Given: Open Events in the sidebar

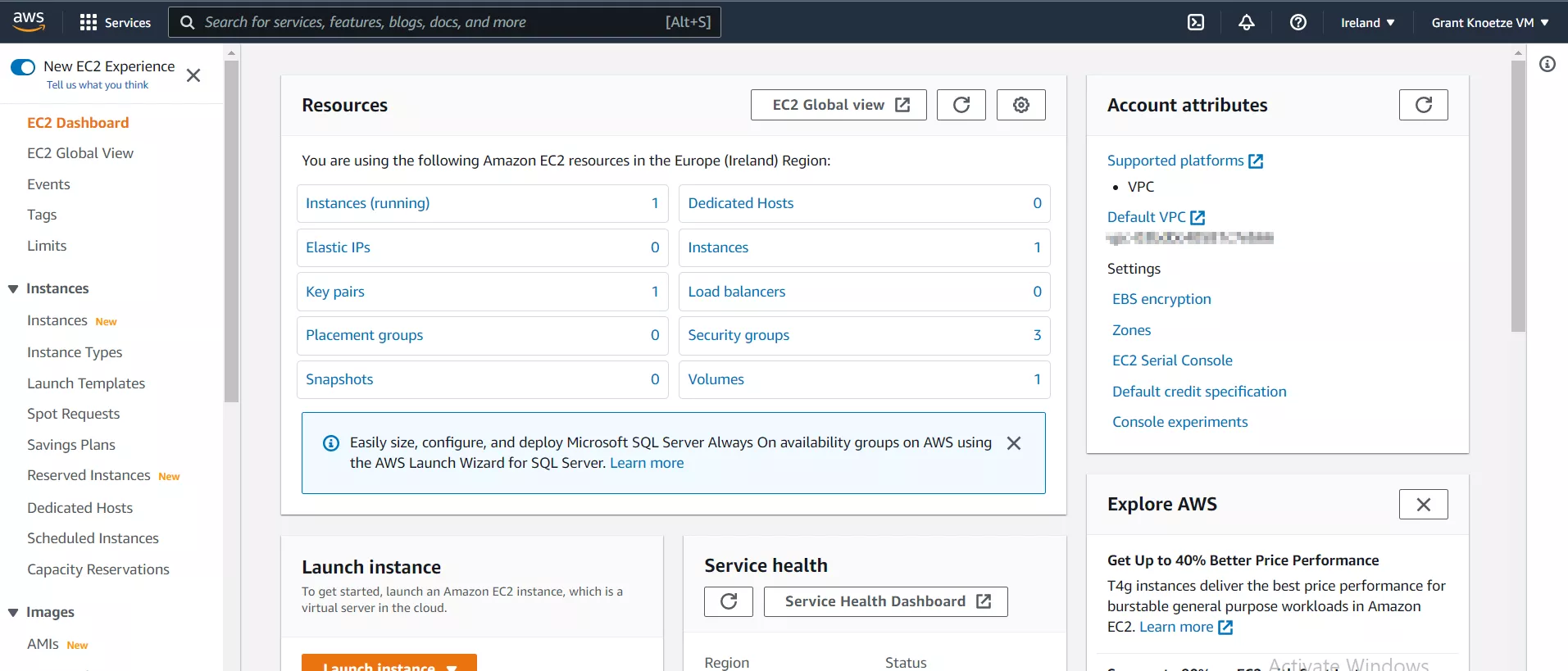Looking at the screenshot, I should (x=48, y=184).
